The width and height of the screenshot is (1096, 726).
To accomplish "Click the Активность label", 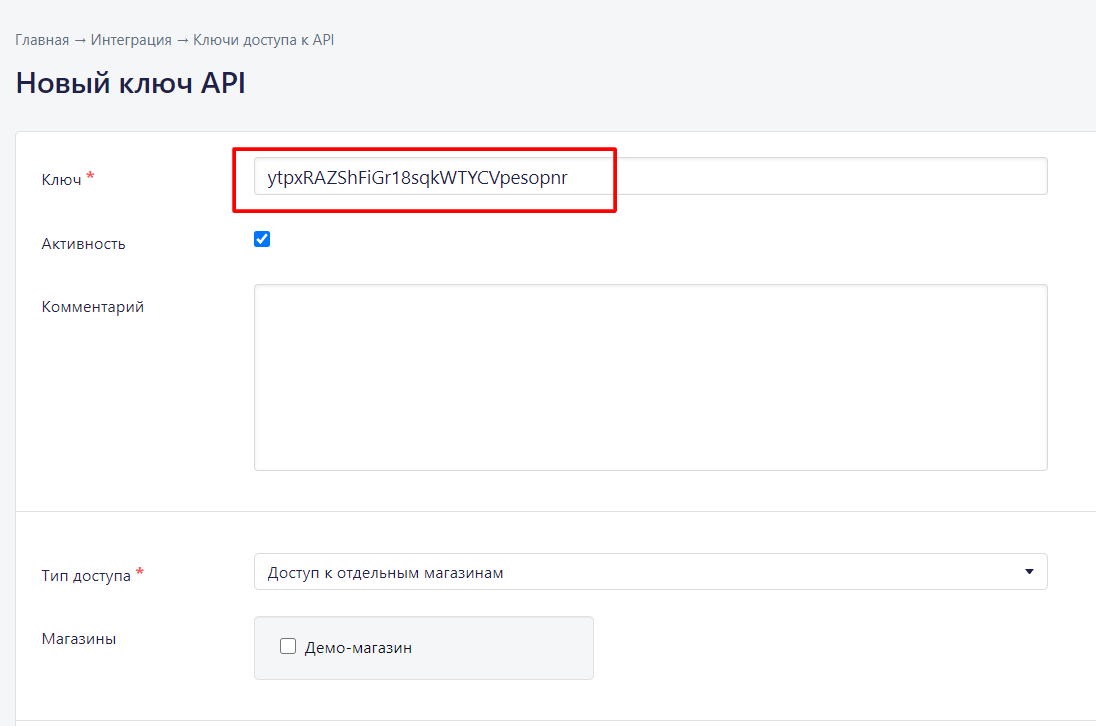I will 83,243.
